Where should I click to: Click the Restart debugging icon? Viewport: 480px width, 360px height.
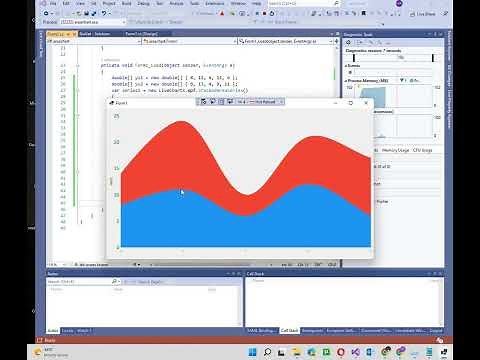pos(272,14)
